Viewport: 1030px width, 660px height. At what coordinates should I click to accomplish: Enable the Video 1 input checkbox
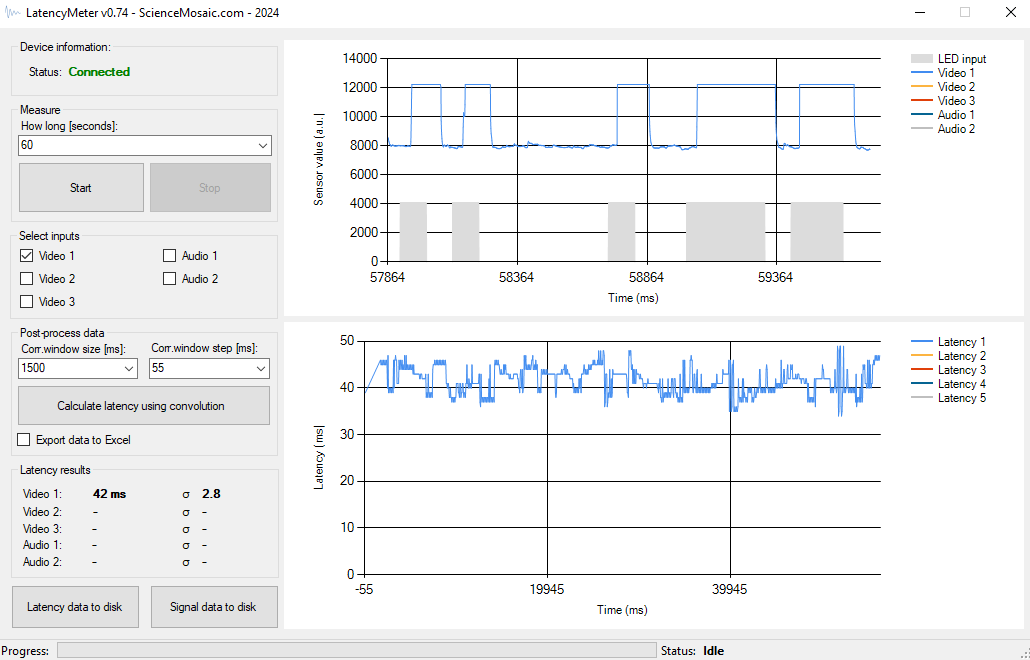(26, 255)
